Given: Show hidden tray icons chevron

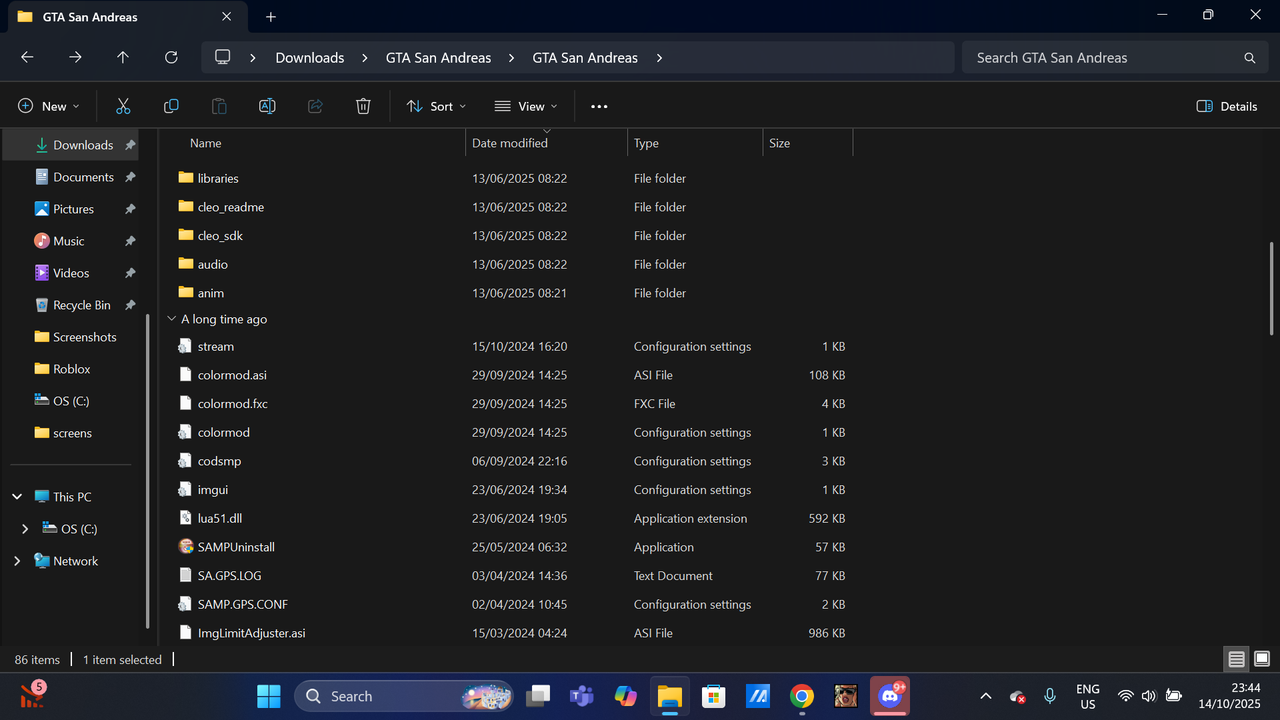Looking at the screenshot, I should tap(986, 696).
